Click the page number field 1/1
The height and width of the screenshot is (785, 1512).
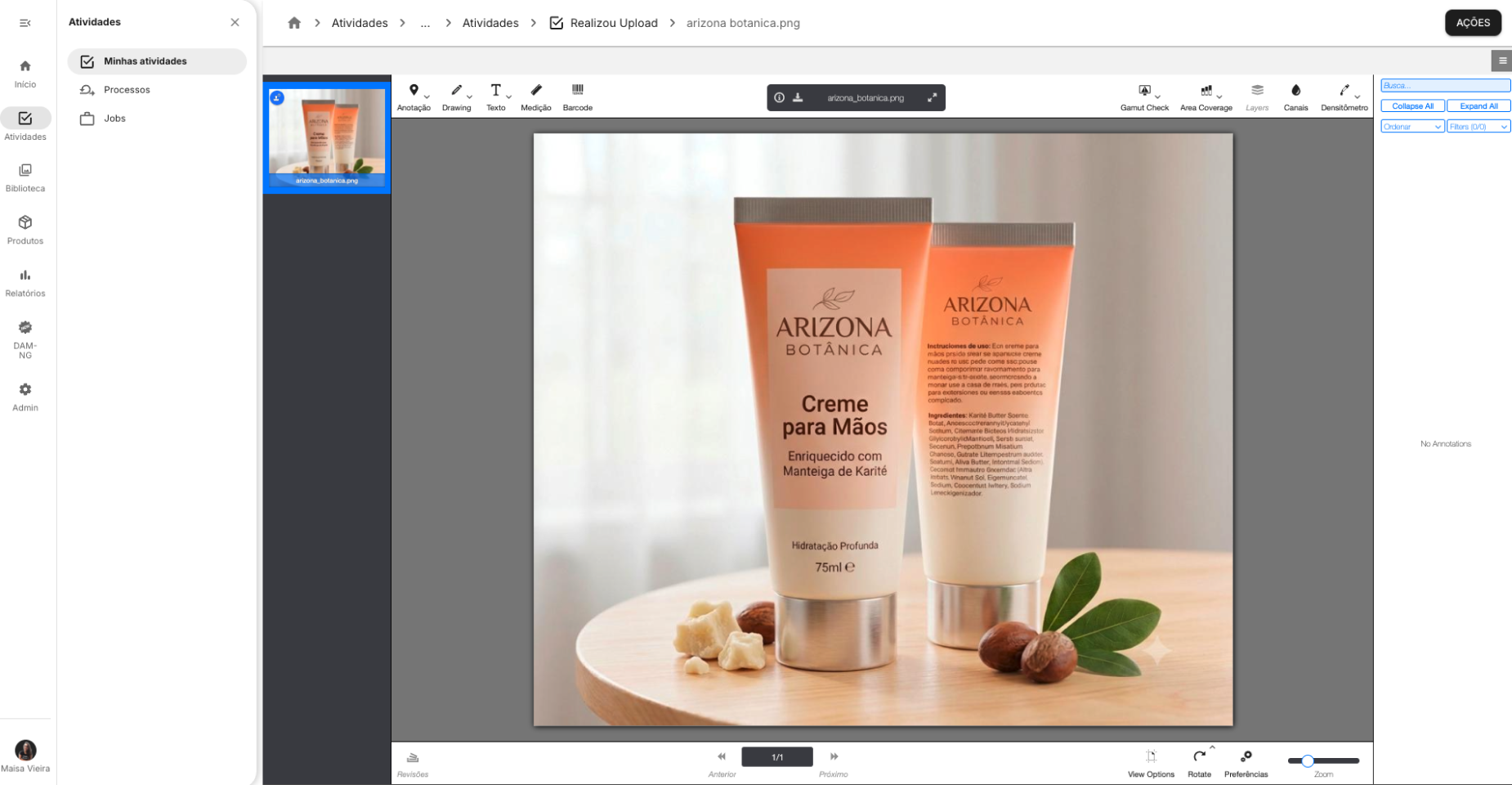777,757
